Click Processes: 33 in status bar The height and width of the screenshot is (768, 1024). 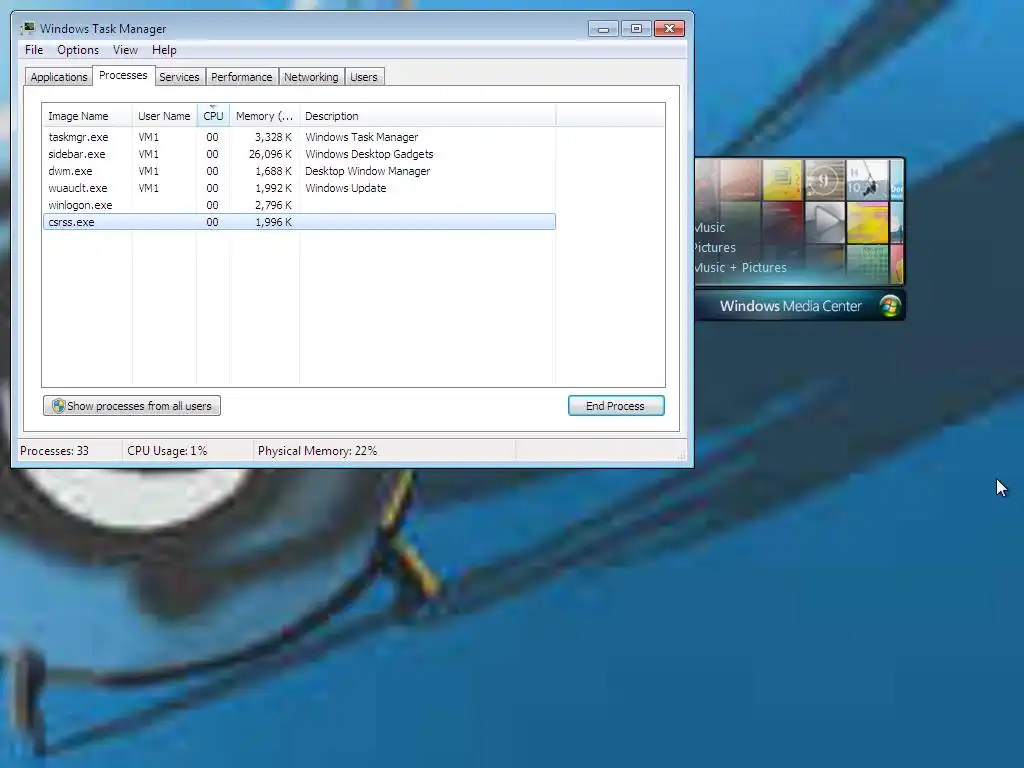coord(54,451)
